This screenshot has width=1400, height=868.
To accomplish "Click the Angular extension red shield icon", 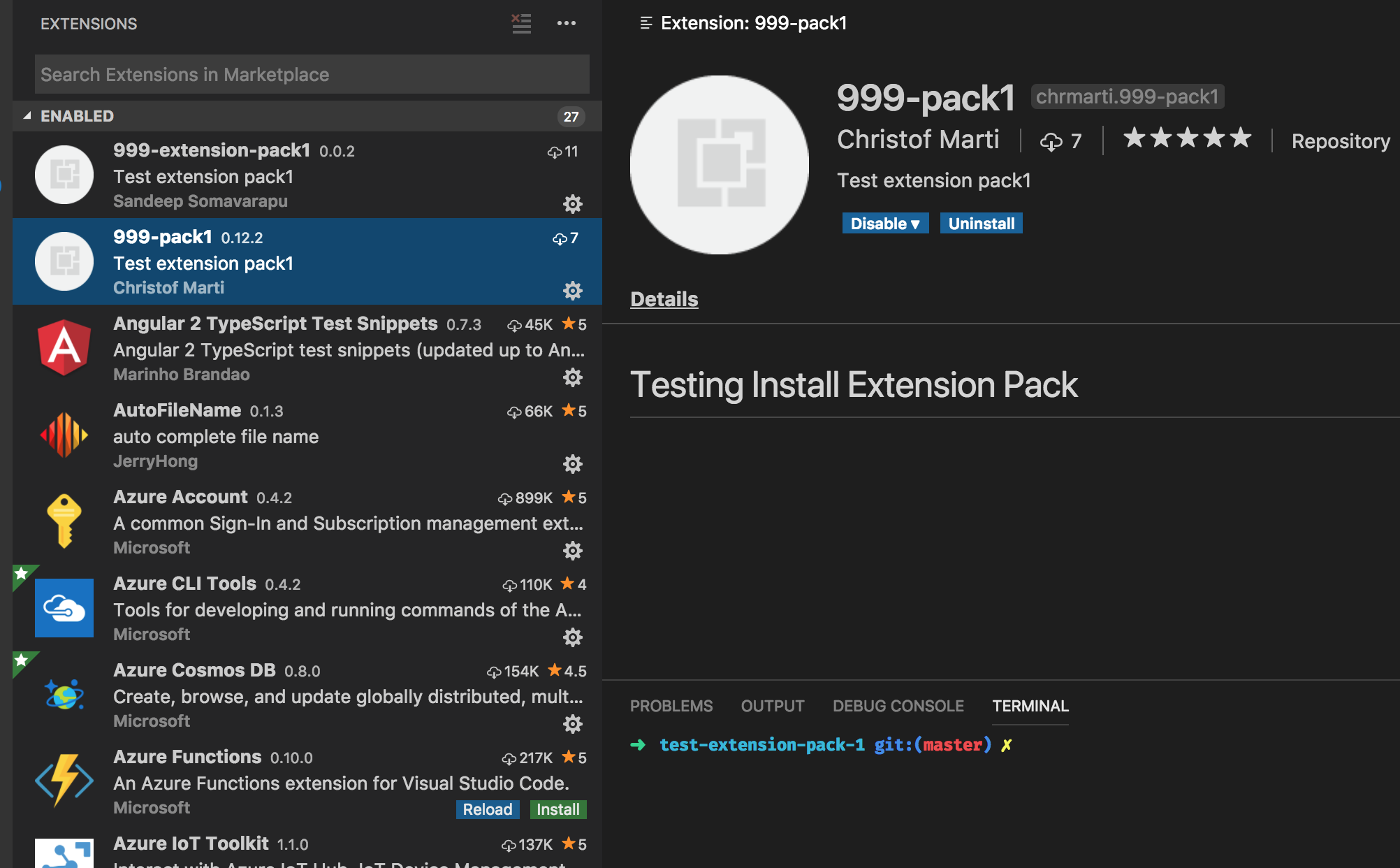I will click(x=64, y=348).
